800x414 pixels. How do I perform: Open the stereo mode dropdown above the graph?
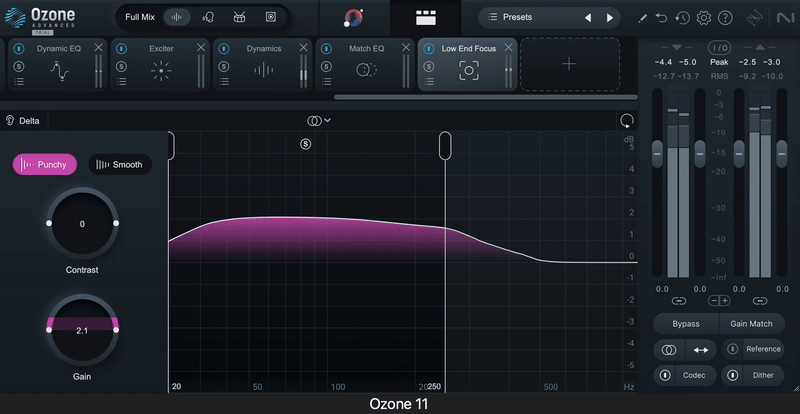point(319,120)
